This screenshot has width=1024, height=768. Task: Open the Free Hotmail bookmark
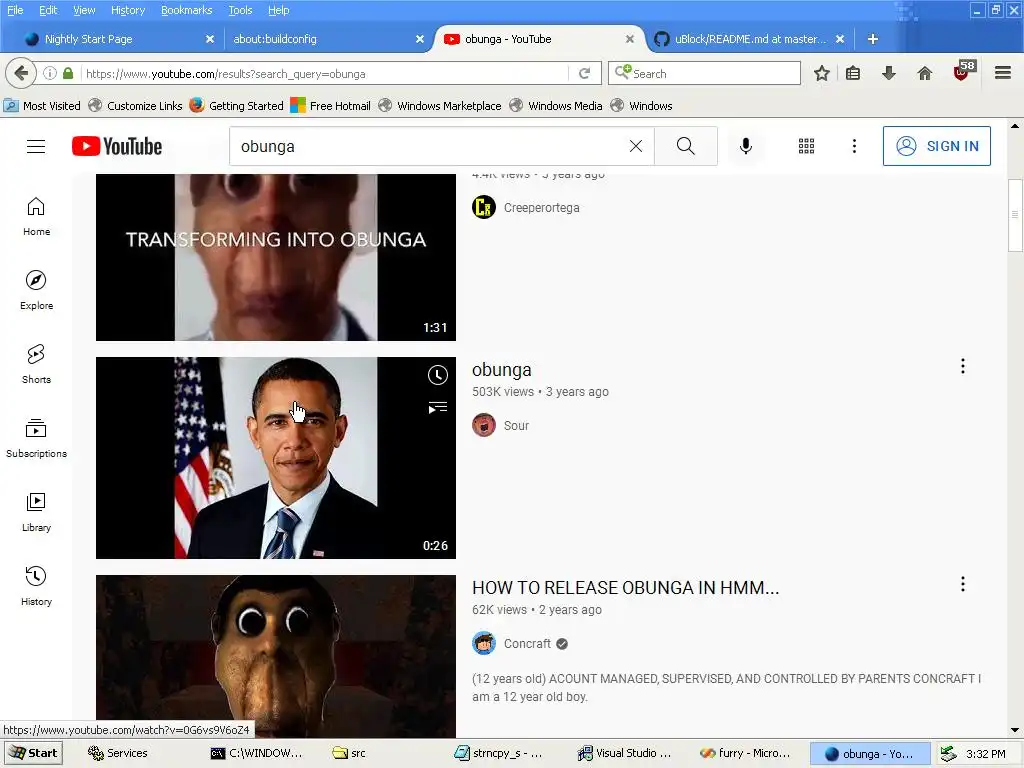(x=330, y=106)
